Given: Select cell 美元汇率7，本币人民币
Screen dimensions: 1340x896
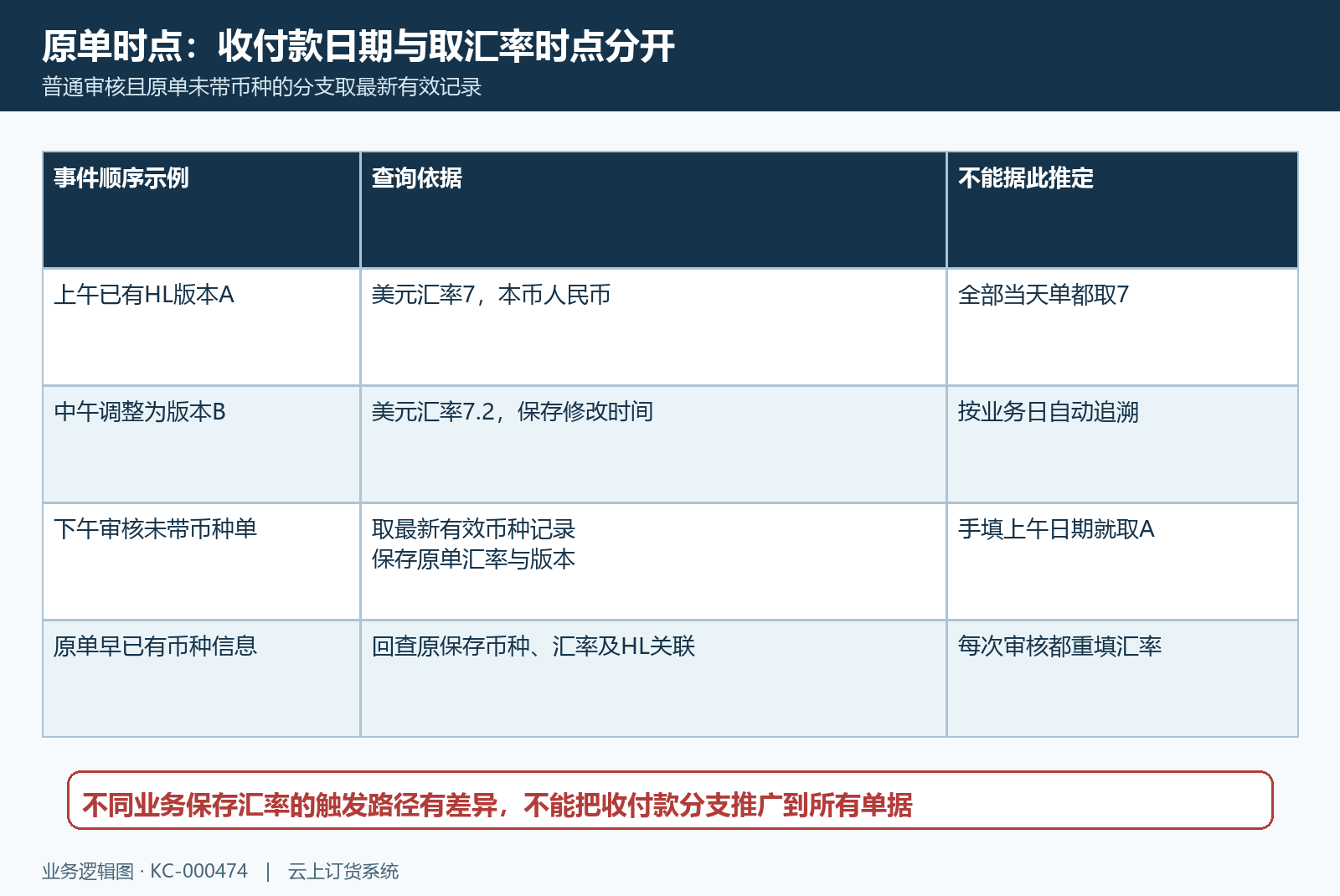Looking at the screenshot, I should click(x=653, y=327).
